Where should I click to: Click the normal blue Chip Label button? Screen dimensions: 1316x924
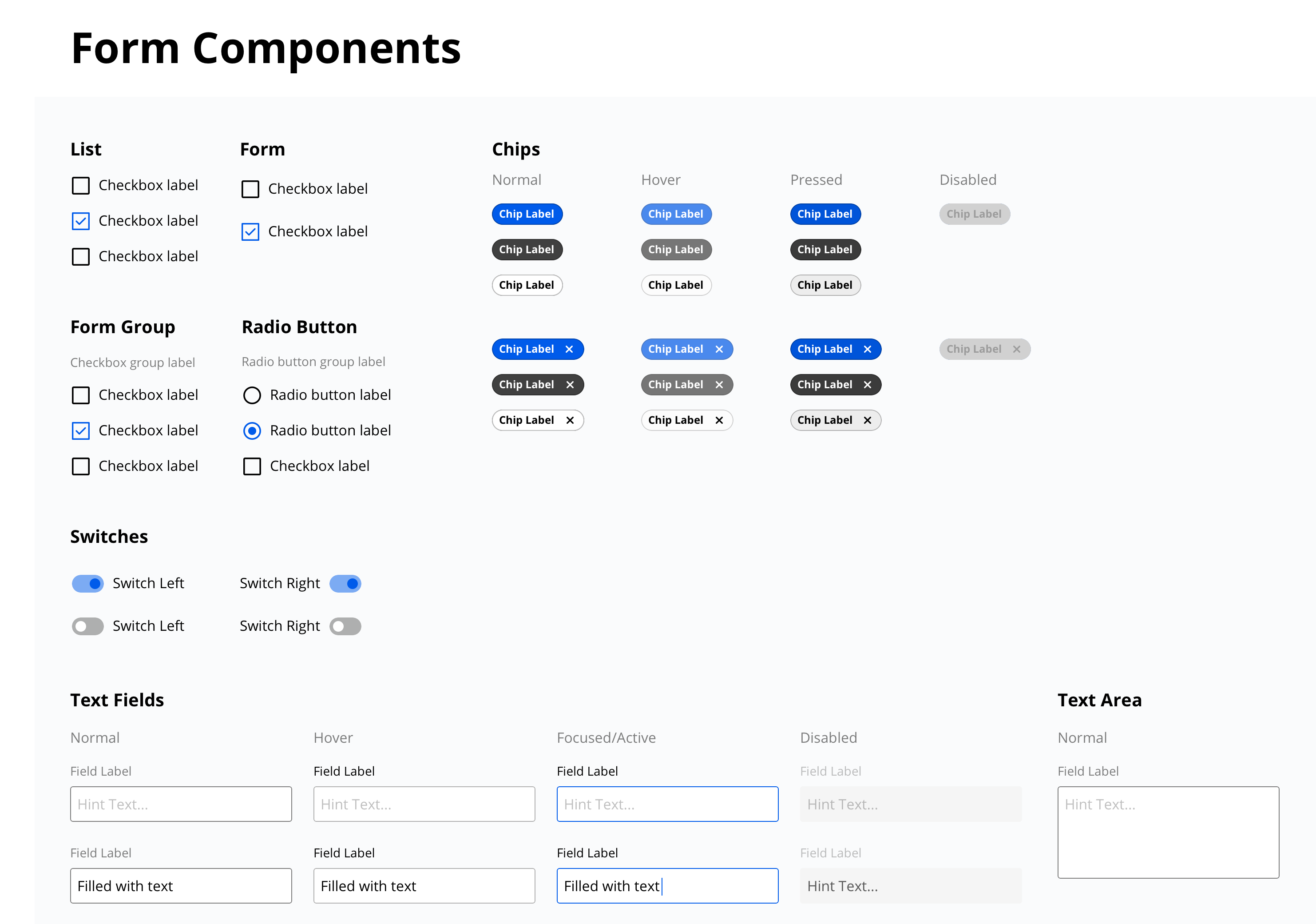(x=527, y=214)
